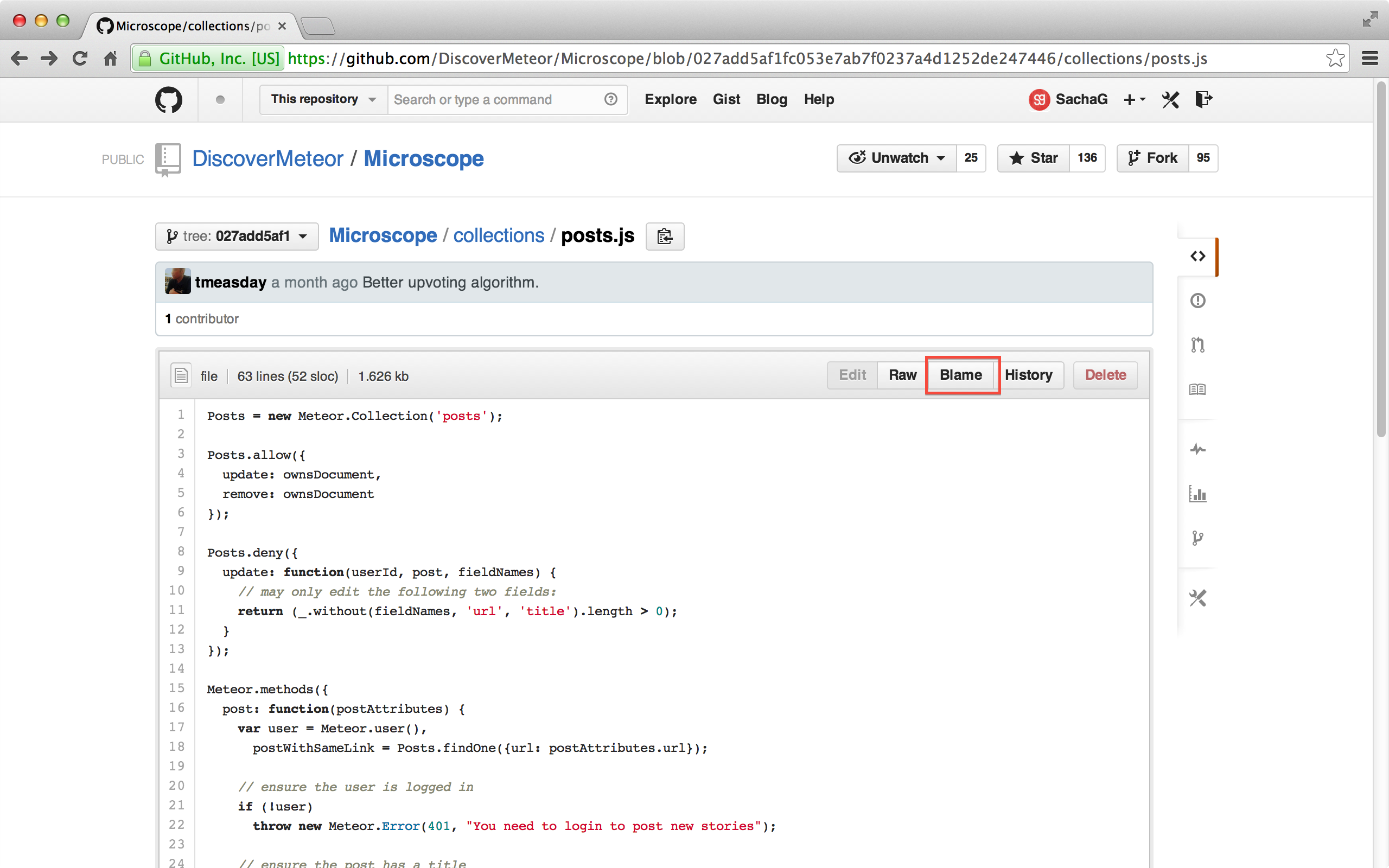Click the tmeasday contributor profile link

(231, 281)
